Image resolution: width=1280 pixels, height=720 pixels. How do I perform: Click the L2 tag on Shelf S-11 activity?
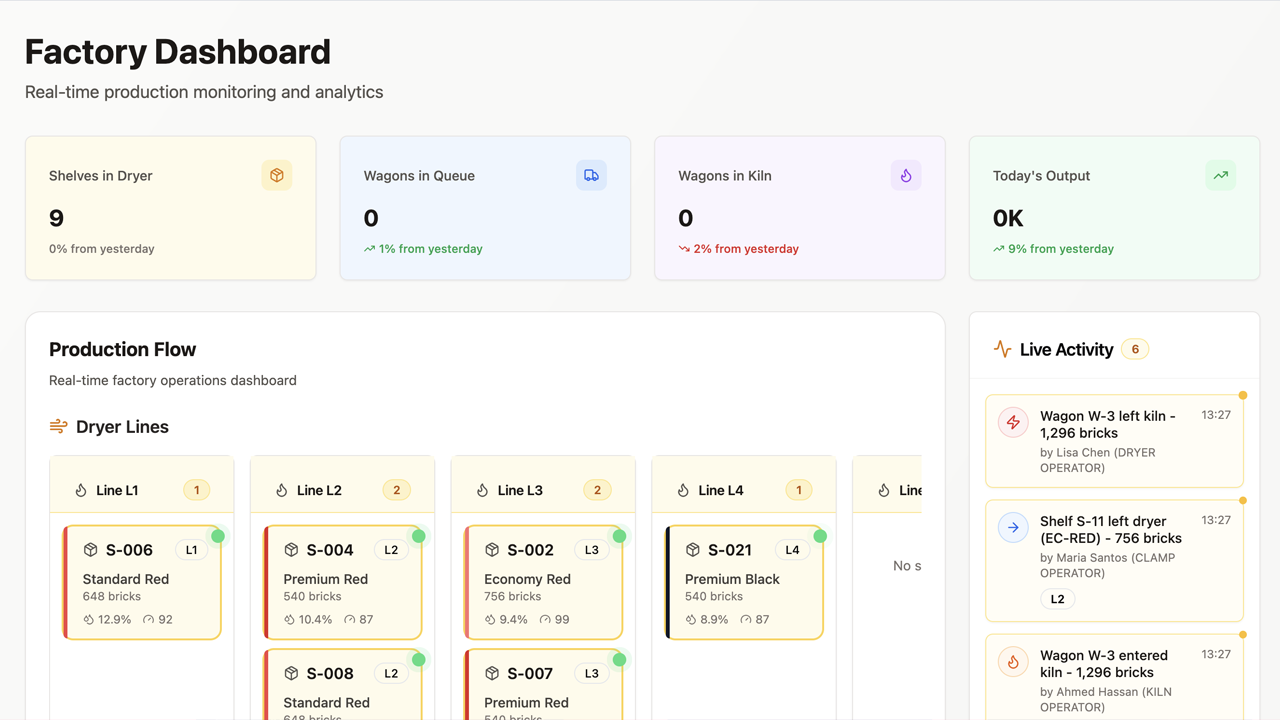coord(1057,599)
